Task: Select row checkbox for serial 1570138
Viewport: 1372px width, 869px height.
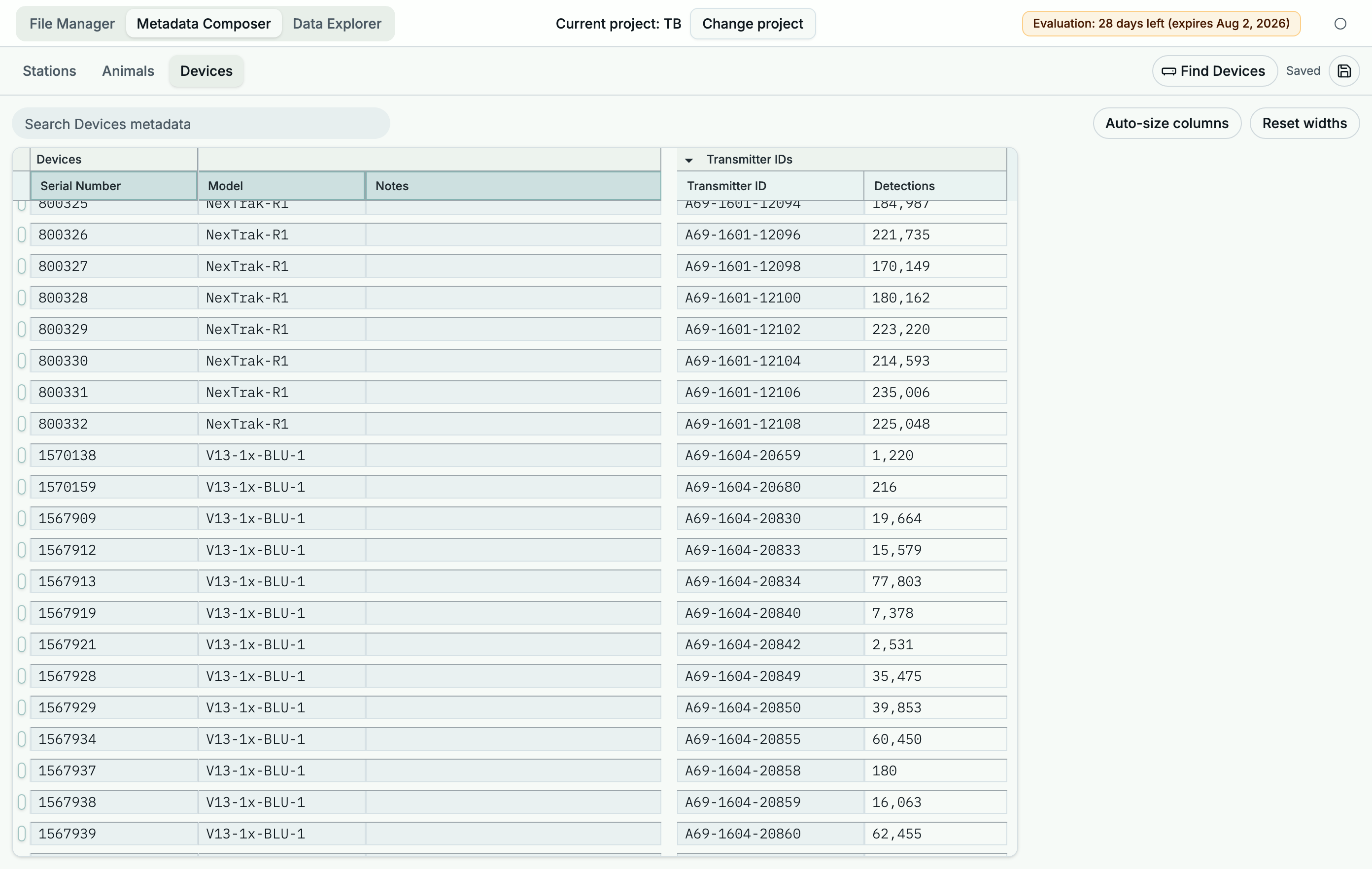Action: [22, 455]
